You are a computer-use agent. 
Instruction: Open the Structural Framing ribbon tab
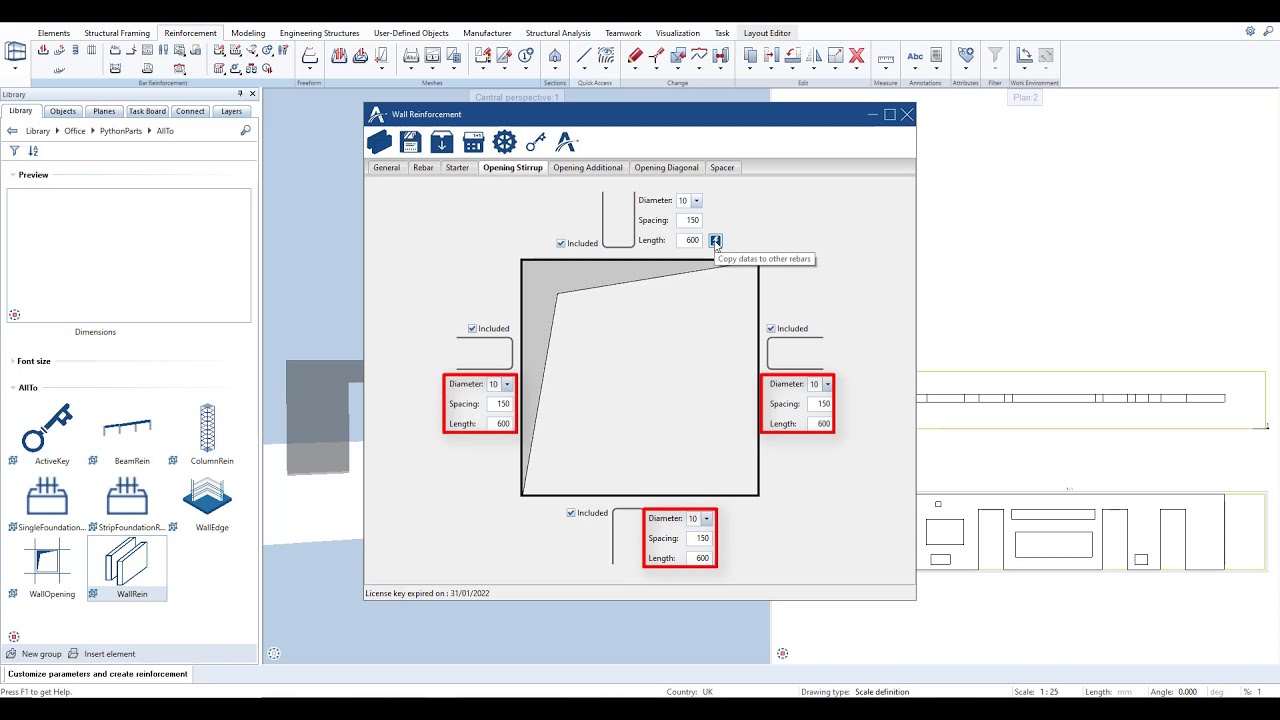click(x=117, y=33)
